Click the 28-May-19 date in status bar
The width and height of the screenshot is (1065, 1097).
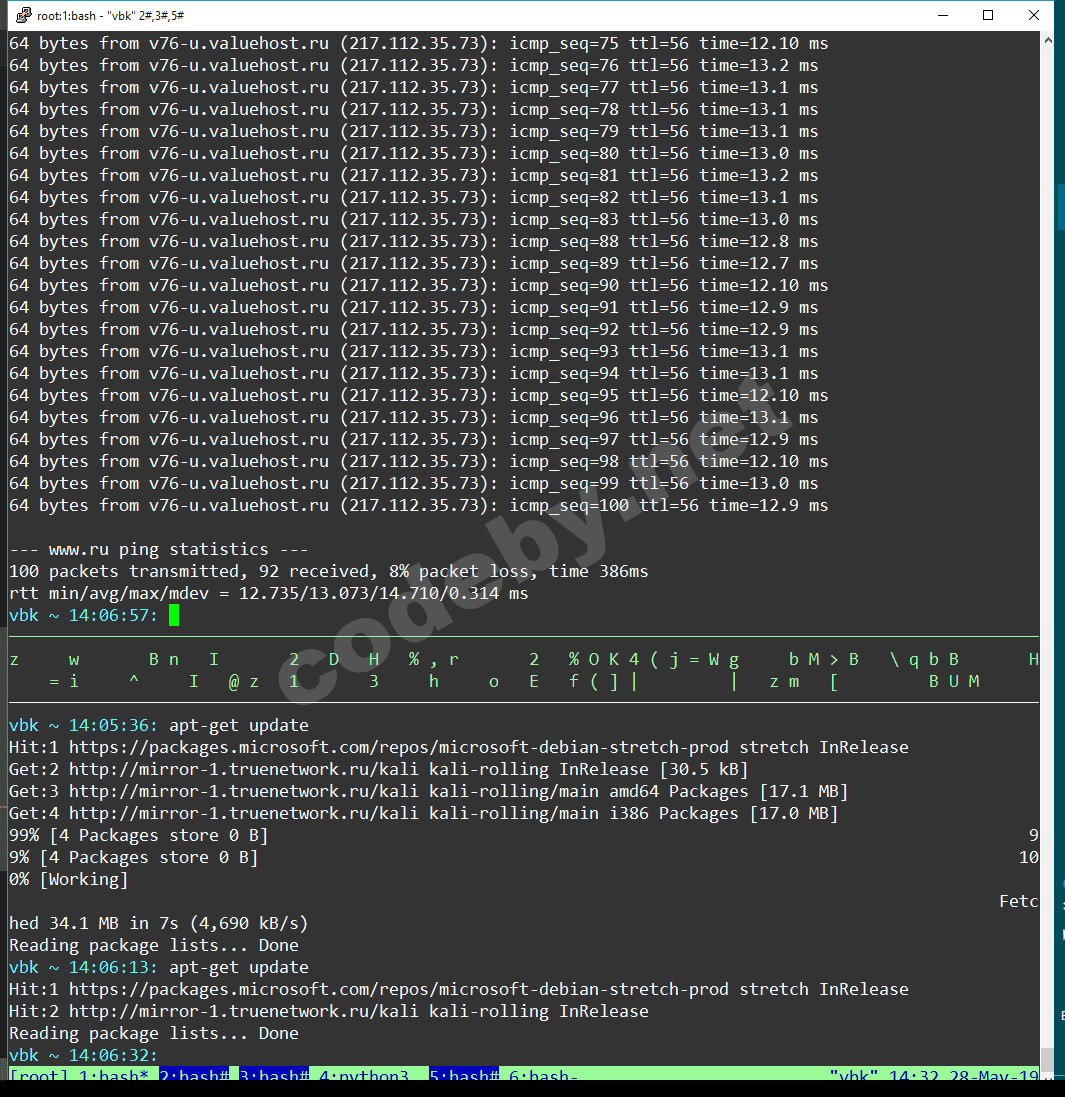click(994, 1075)
